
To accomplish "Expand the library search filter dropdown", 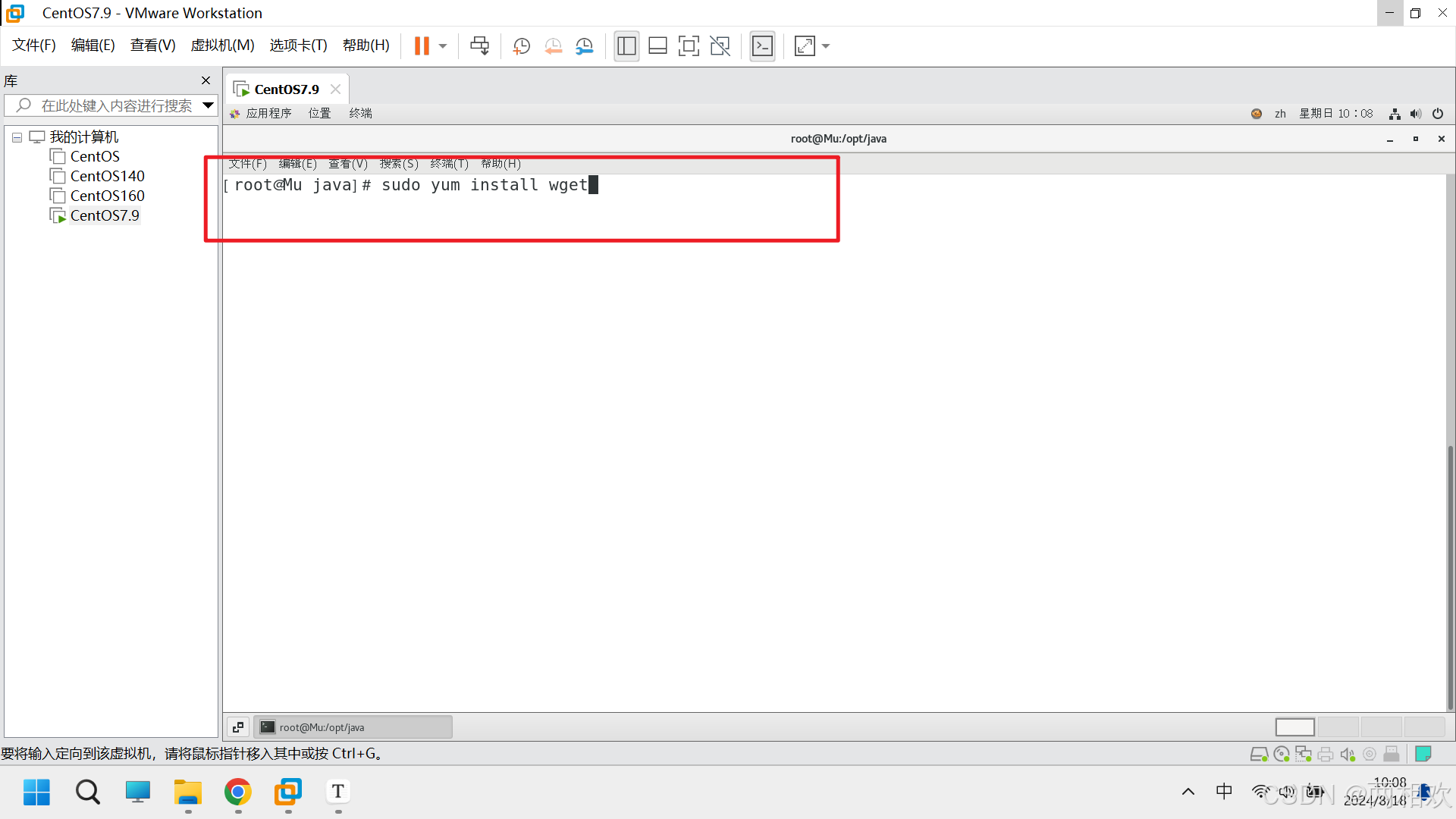I will click(208, 105).
